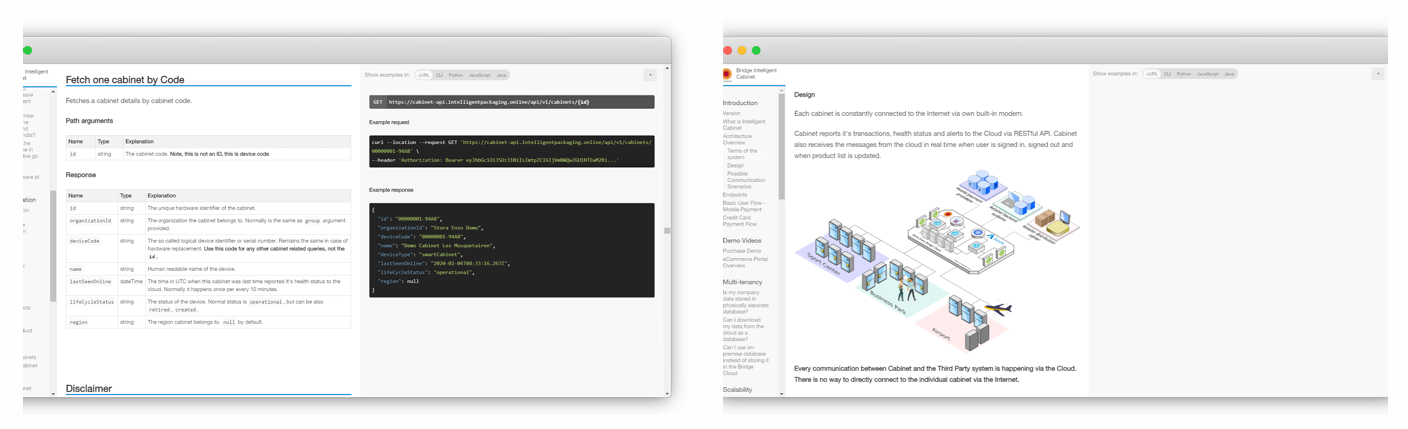1408x429 pixels.
Task: Open the dropdown arrow in left window's top corner
Action: click(649, 75)
